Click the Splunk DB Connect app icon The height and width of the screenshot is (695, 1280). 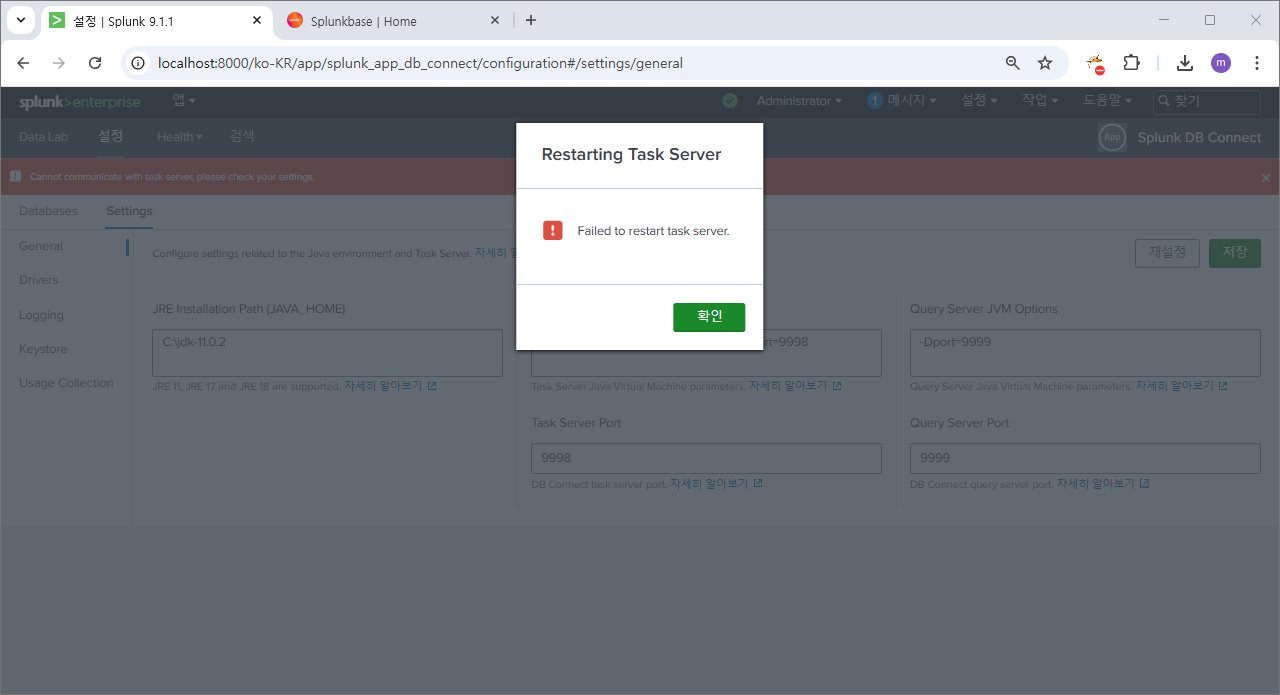coord(1112,138)
